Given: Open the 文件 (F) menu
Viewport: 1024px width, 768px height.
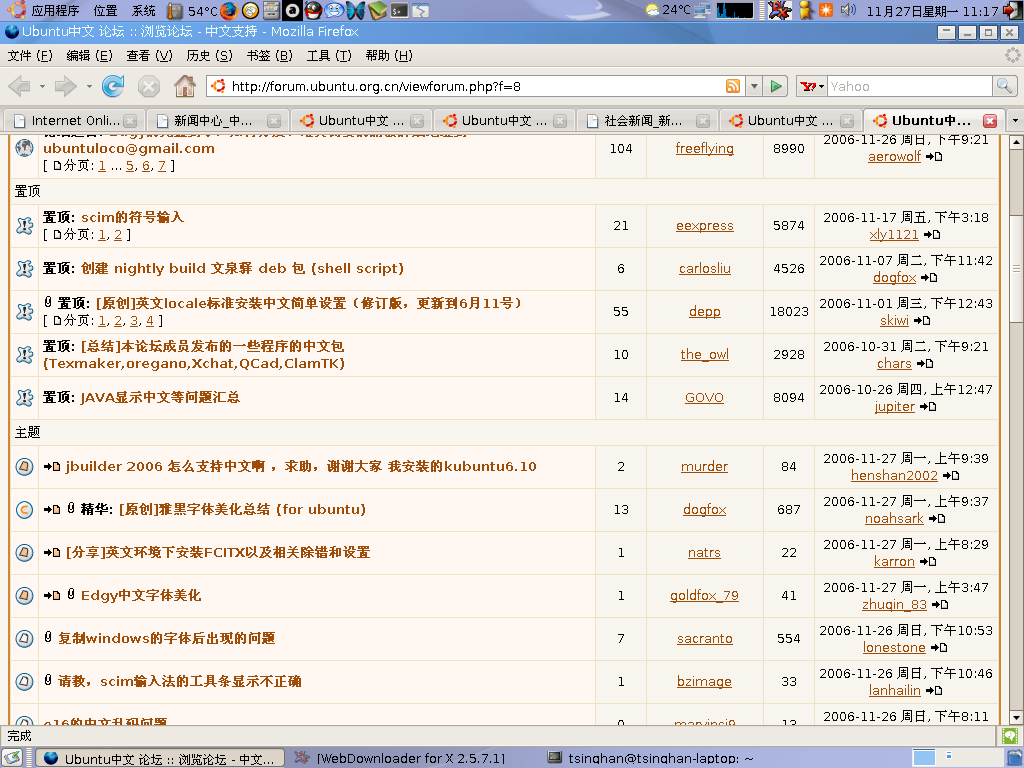Looking at the screenshot, I should (30, 56).
